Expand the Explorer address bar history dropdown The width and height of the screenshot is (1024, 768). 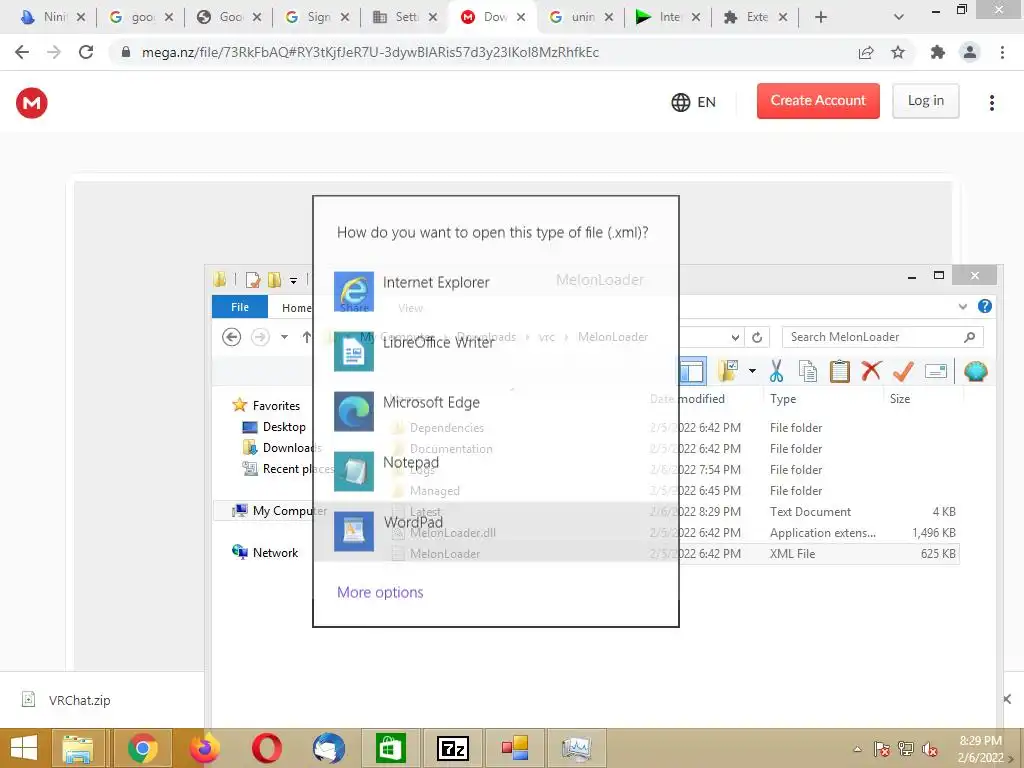735,337
